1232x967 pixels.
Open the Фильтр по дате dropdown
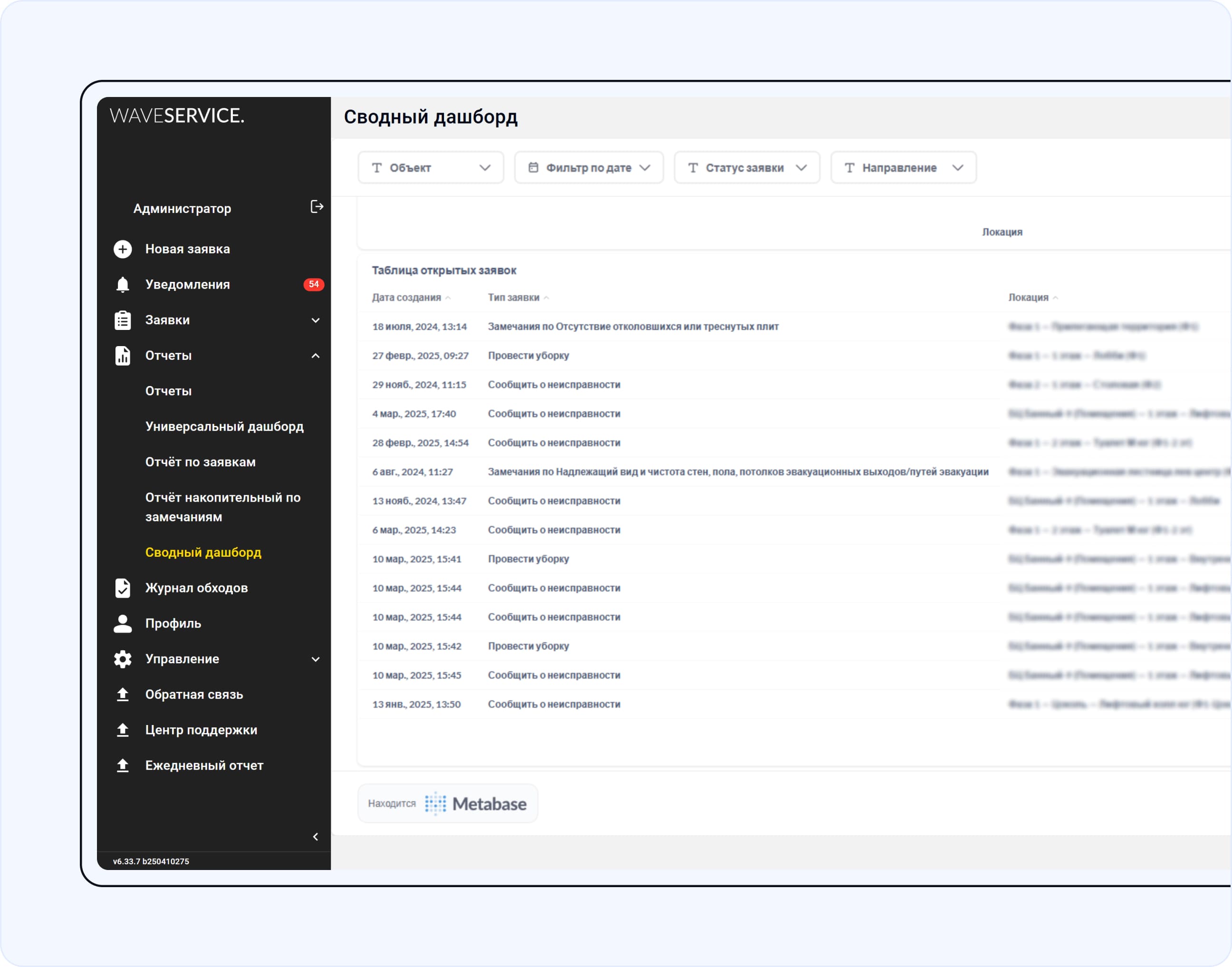[588, 167]
